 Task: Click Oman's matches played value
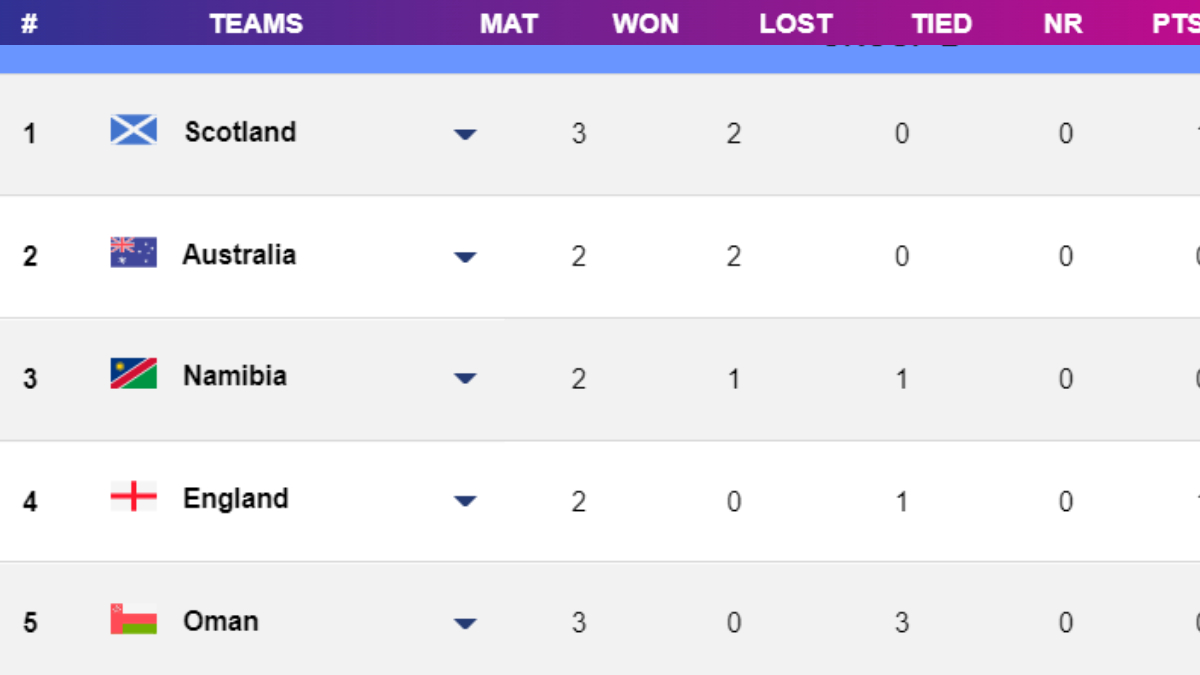coord(579,623)
